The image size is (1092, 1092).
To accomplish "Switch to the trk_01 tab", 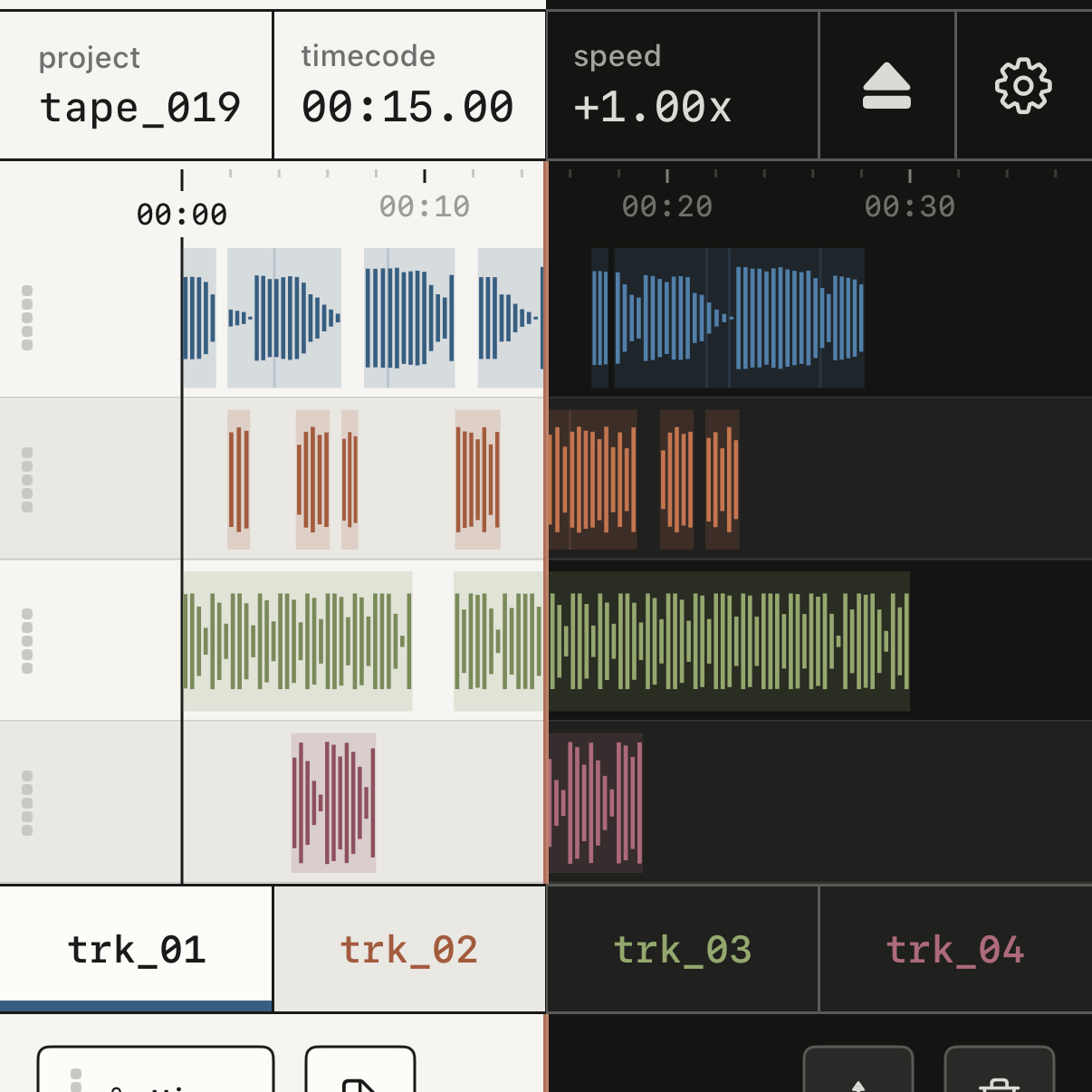I will (137, 949).
